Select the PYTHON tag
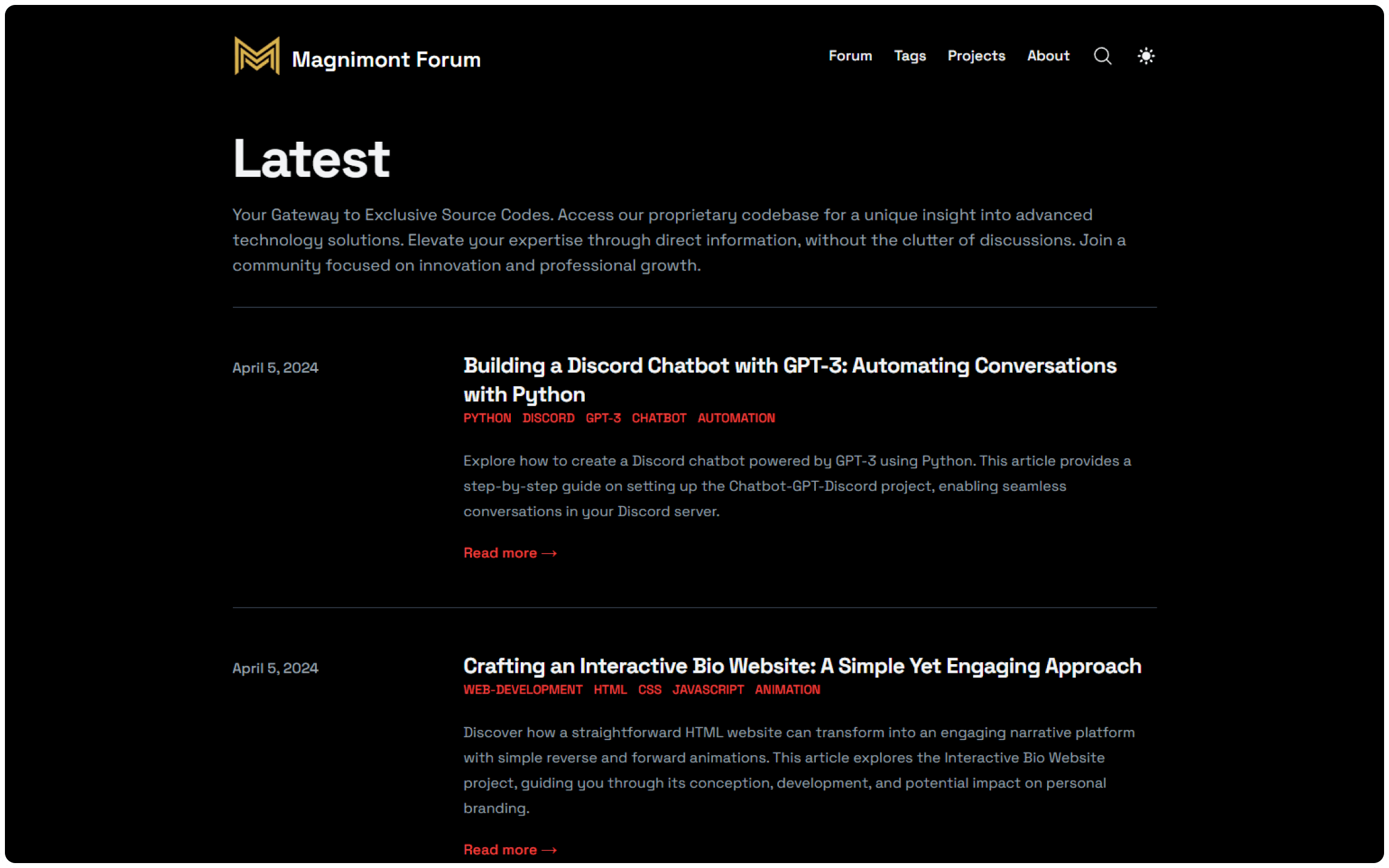 click(487, 418)
